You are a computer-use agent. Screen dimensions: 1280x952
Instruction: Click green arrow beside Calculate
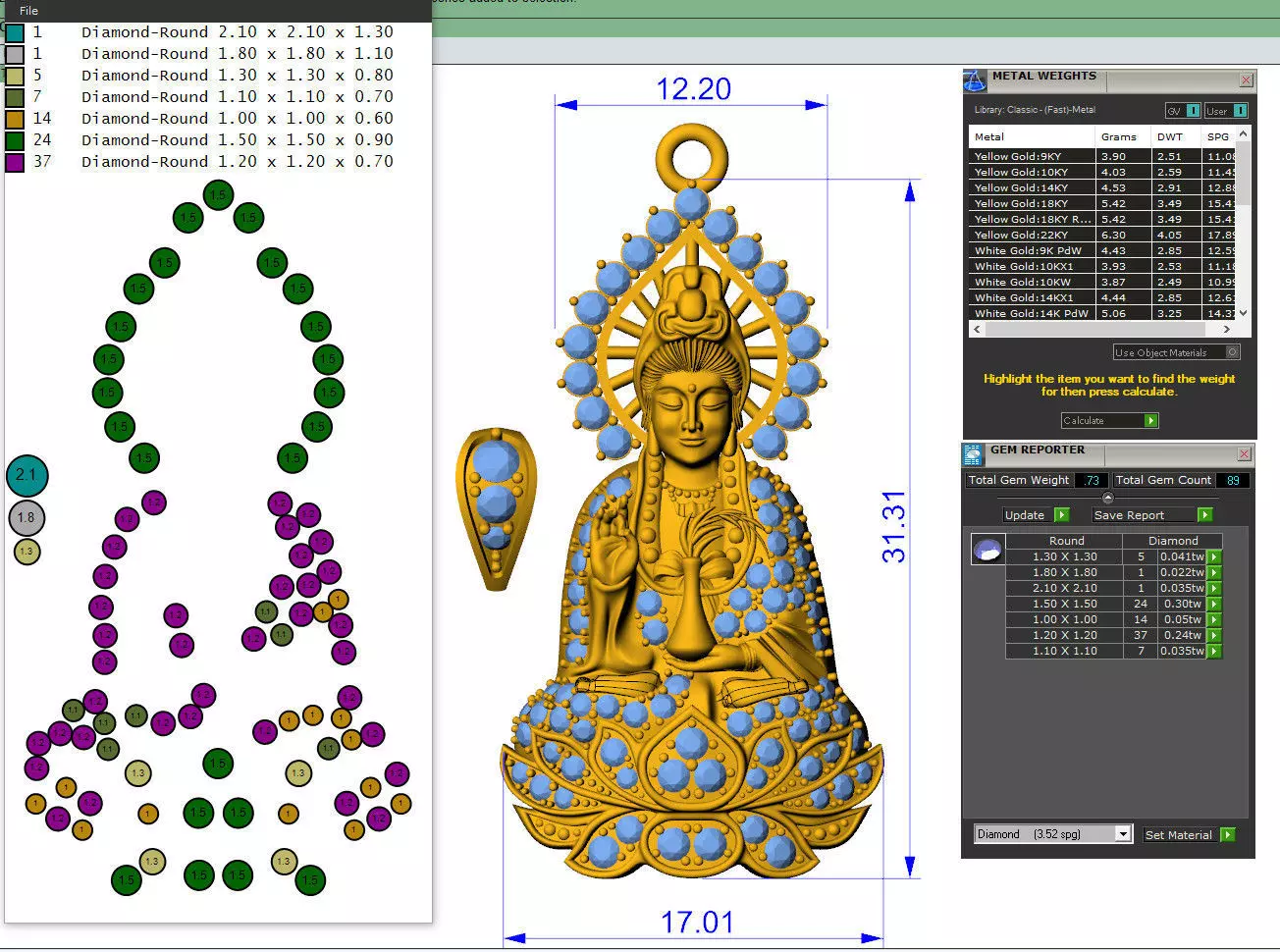tap(1151, 421)
